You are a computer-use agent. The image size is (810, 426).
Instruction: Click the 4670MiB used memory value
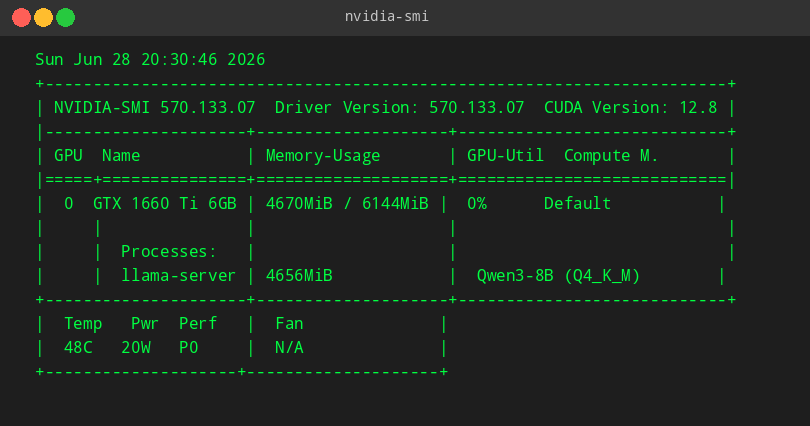[x=299, y=203]
